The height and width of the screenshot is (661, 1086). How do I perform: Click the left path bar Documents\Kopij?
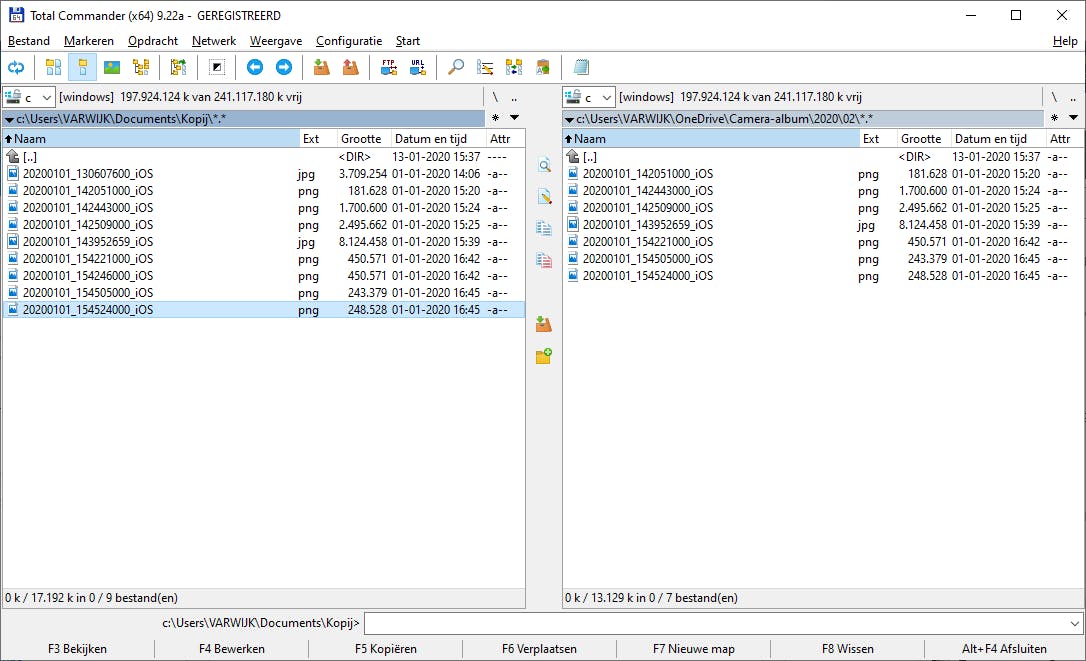click(x=243, y=118)
